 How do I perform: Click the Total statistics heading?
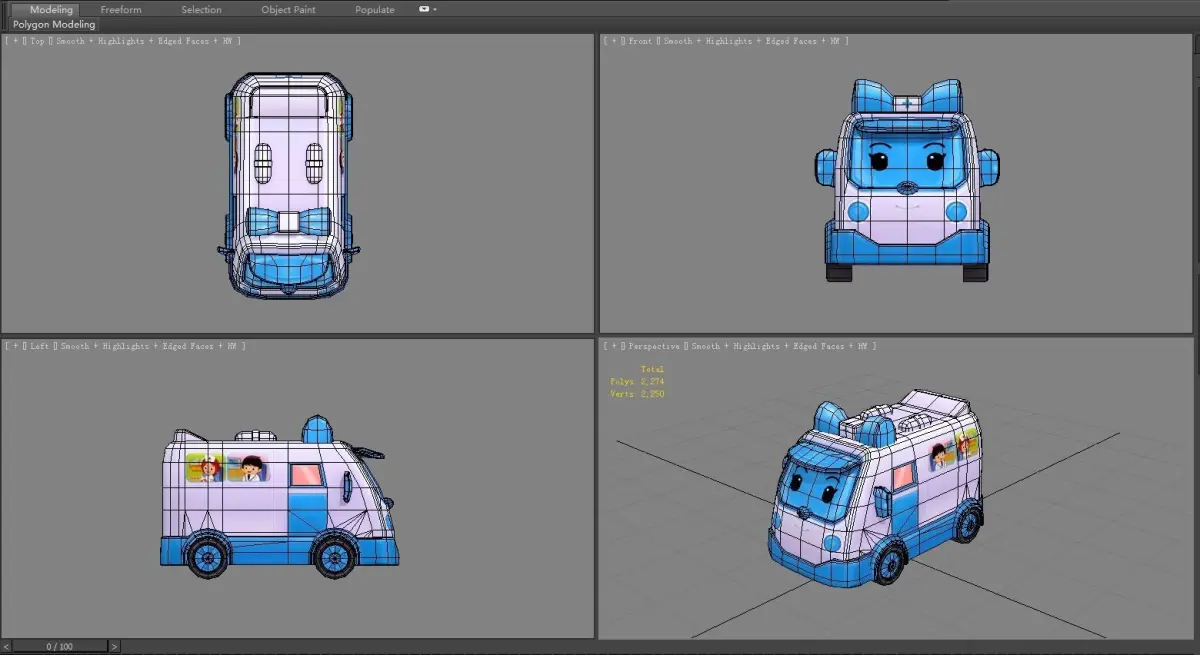652,370
